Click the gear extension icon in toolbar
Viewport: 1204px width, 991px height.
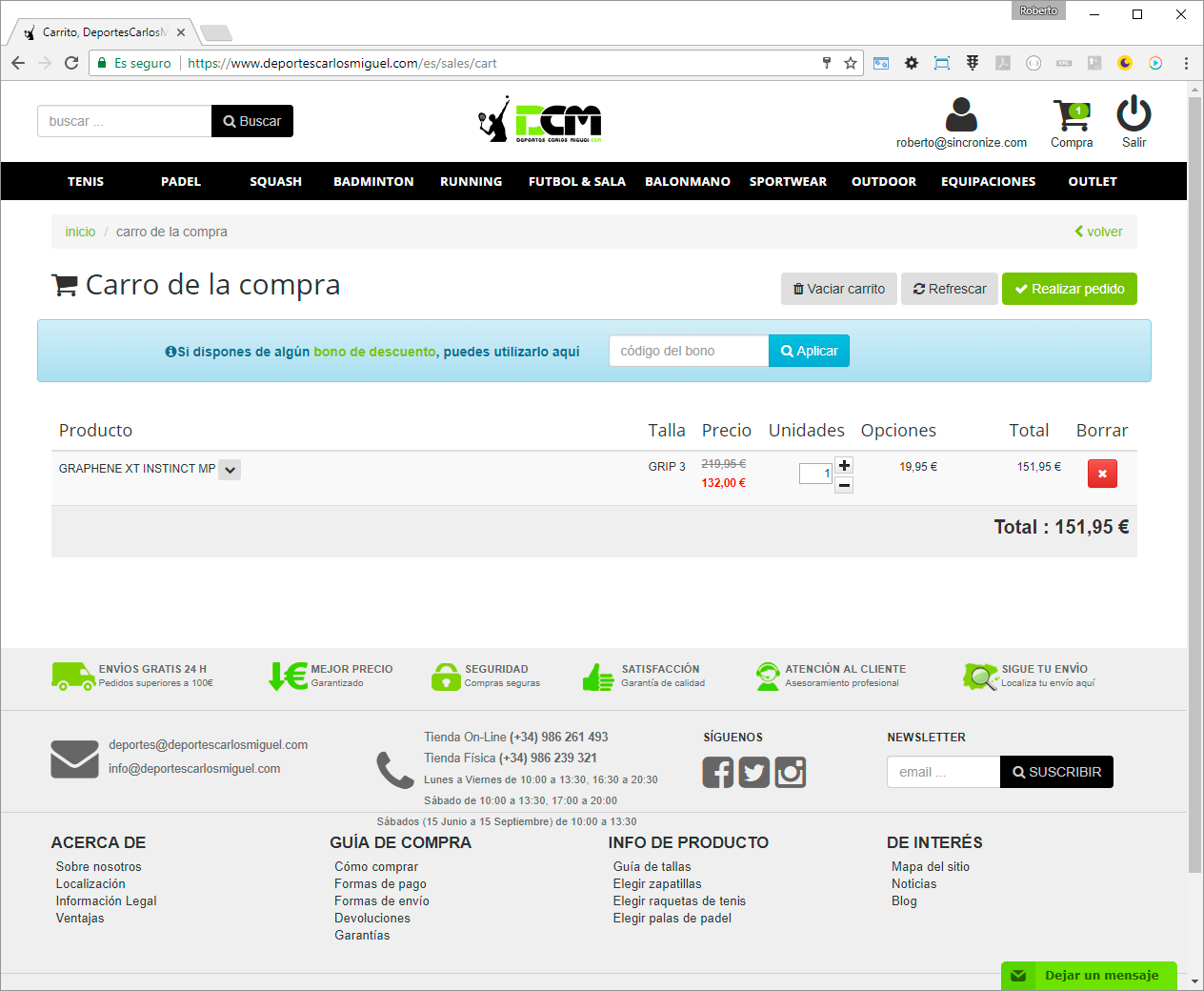pyautogui.click(x=912, y=63)
